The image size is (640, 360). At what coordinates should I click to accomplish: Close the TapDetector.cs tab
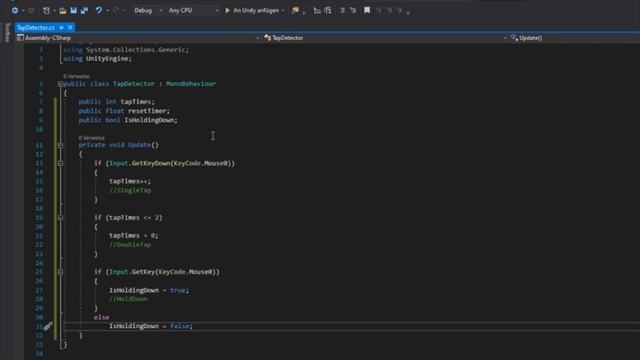70,27
